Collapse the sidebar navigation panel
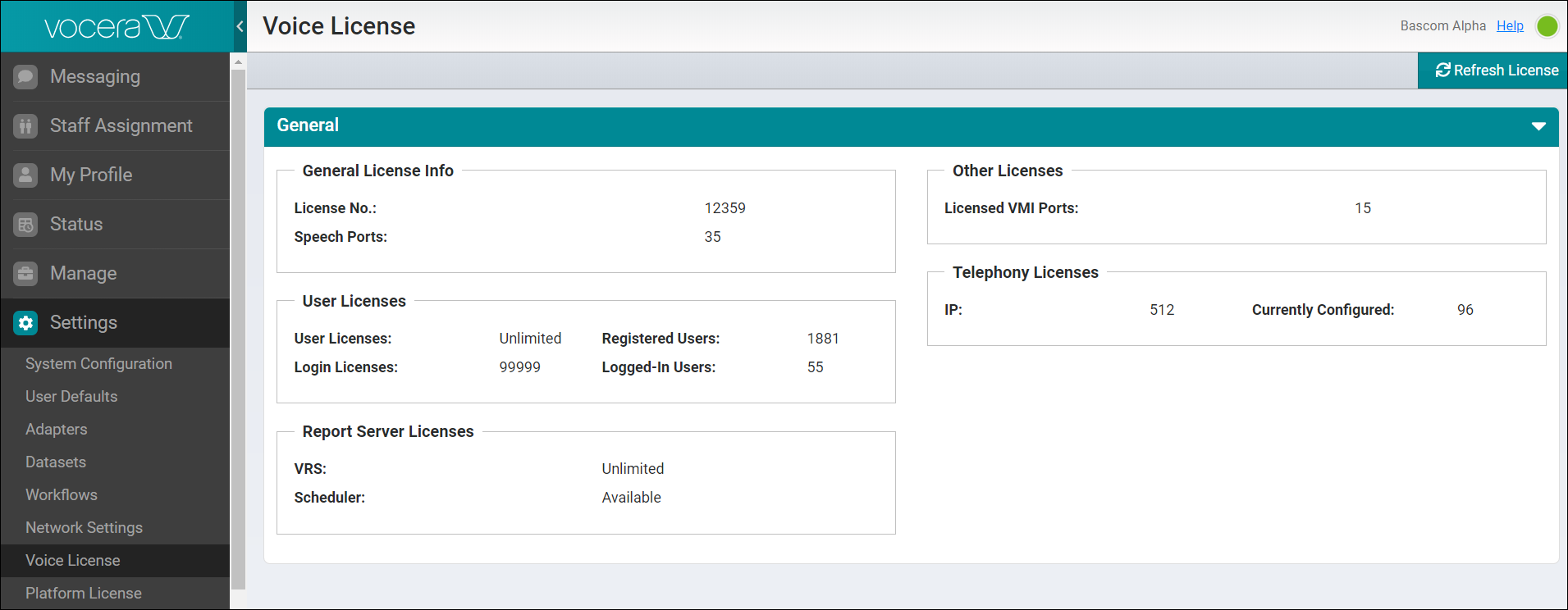 click(x=240, y=26)
